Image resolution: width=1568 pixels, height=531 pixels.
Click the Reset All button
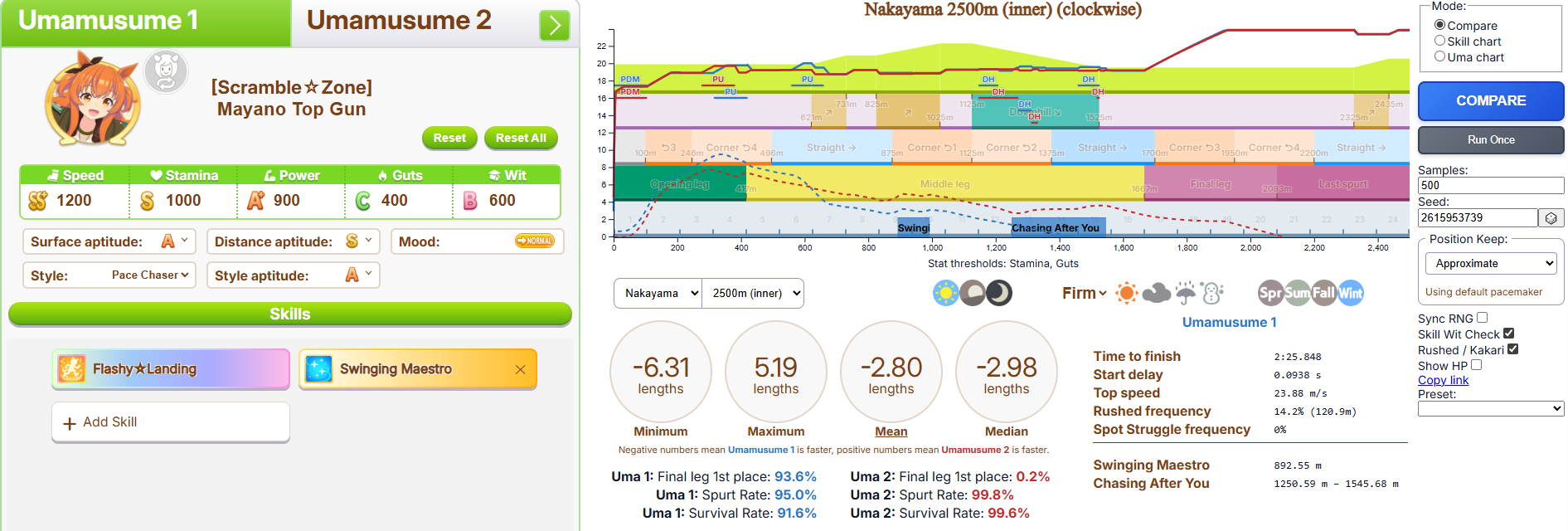coord(521,138)
